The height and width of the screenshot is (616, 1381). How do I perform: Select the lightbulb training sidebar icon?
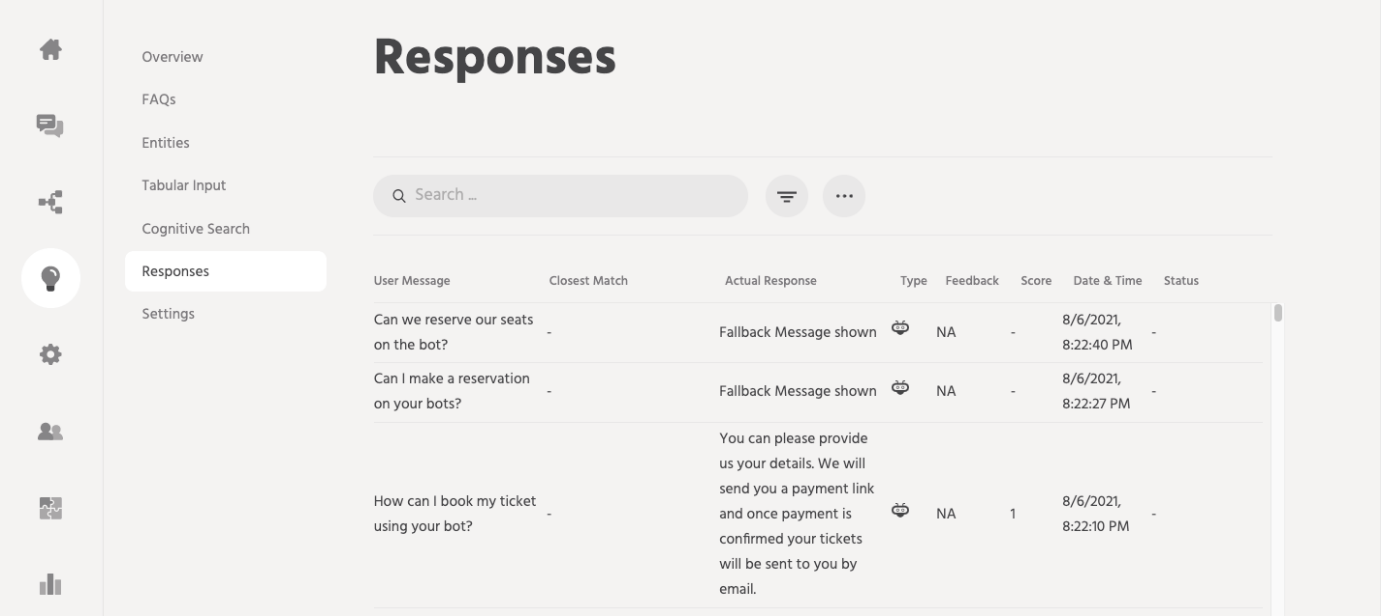[x=50, y=278]
